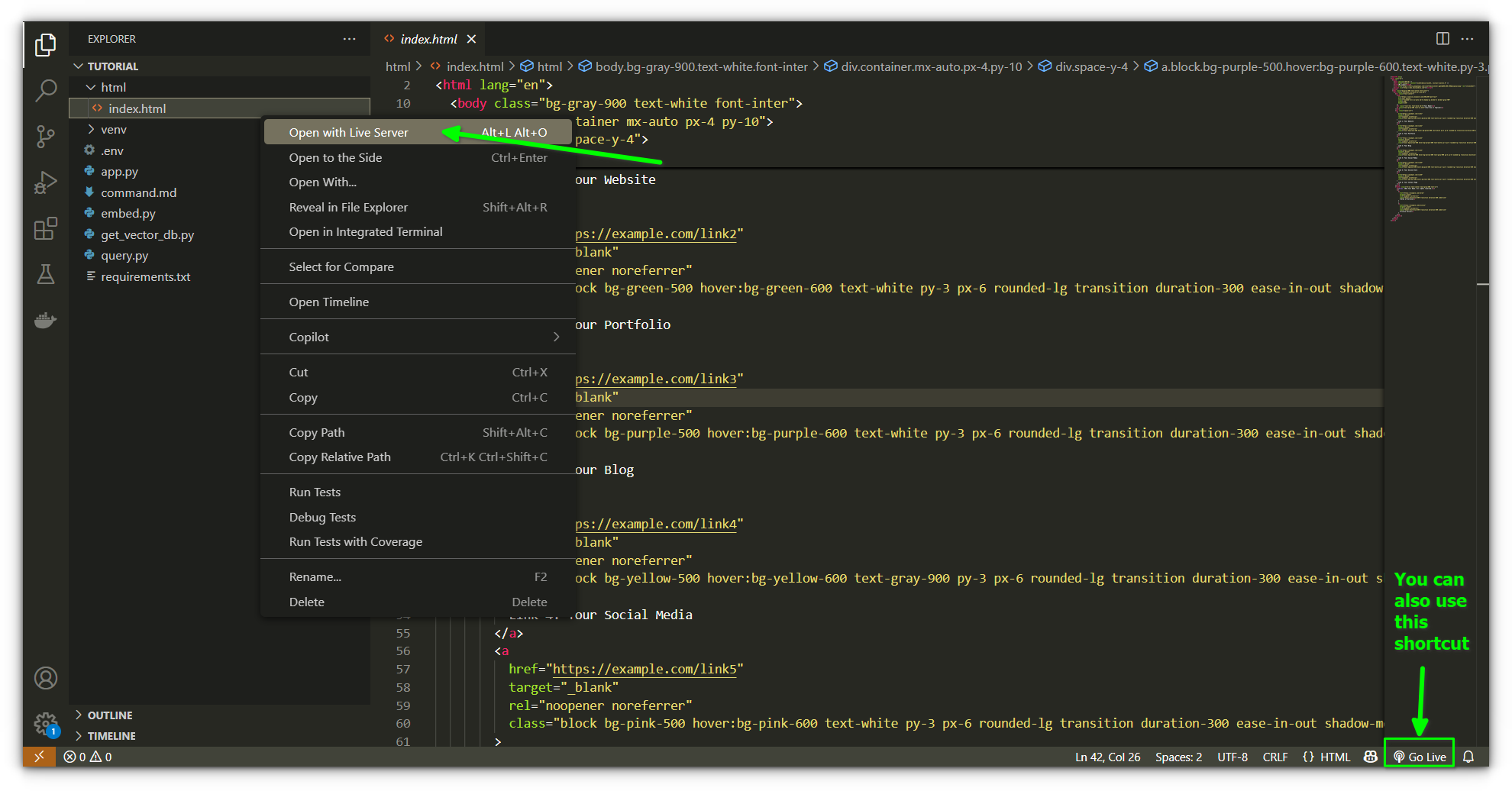Expand the OUTLINE section

[x=110, y=715]
